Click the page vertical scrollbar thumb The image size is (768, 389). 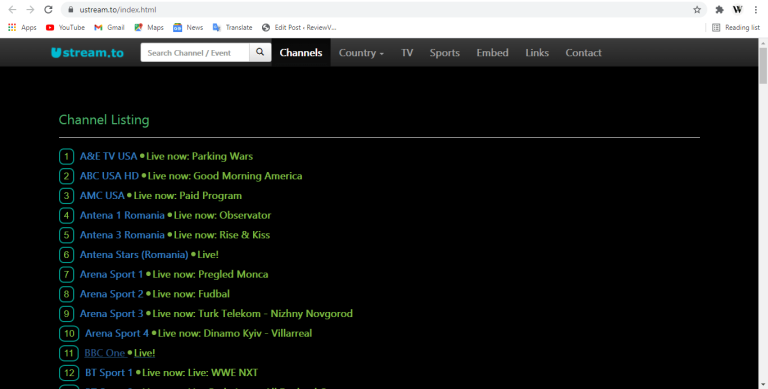pos(763,66)
